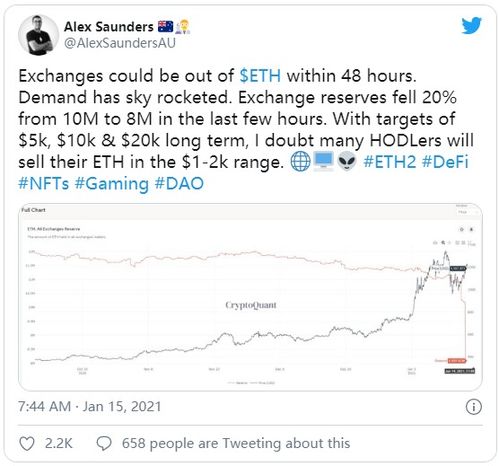Click the globe emoji in tweet

tap(300, 162)
